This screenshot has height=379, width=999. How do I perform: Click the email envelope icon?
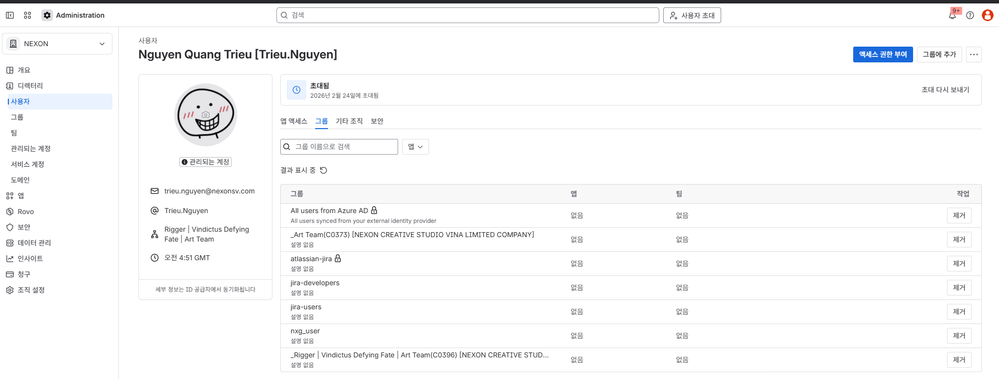tap(154, 190)
